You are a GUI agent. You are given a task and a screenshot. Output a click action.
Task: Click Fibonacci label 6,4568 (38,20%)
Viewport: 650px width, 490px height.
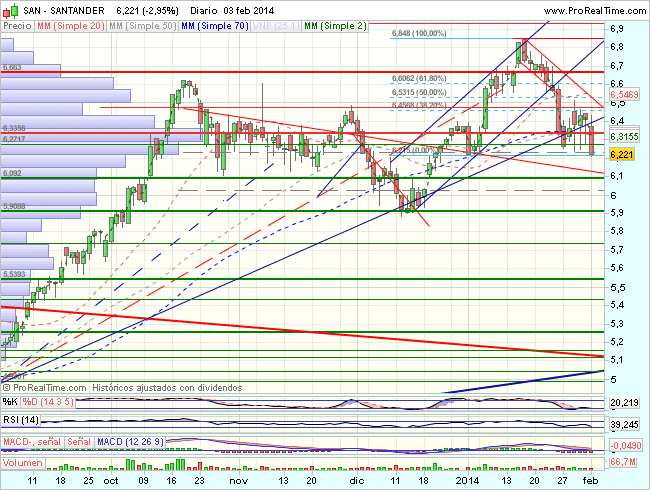tap(419, 105)
